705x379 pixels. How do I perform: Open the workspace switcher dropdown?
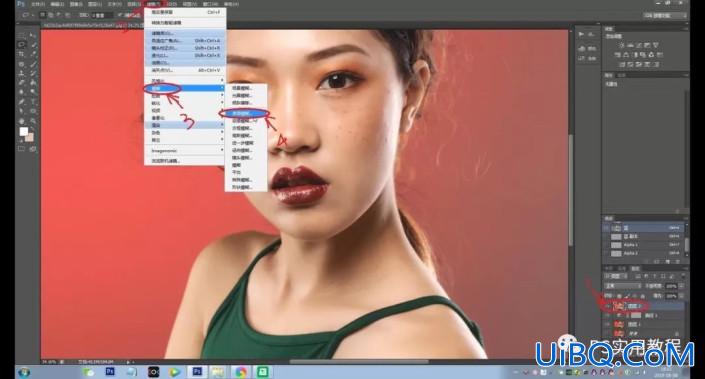click(x=665, y=15)
